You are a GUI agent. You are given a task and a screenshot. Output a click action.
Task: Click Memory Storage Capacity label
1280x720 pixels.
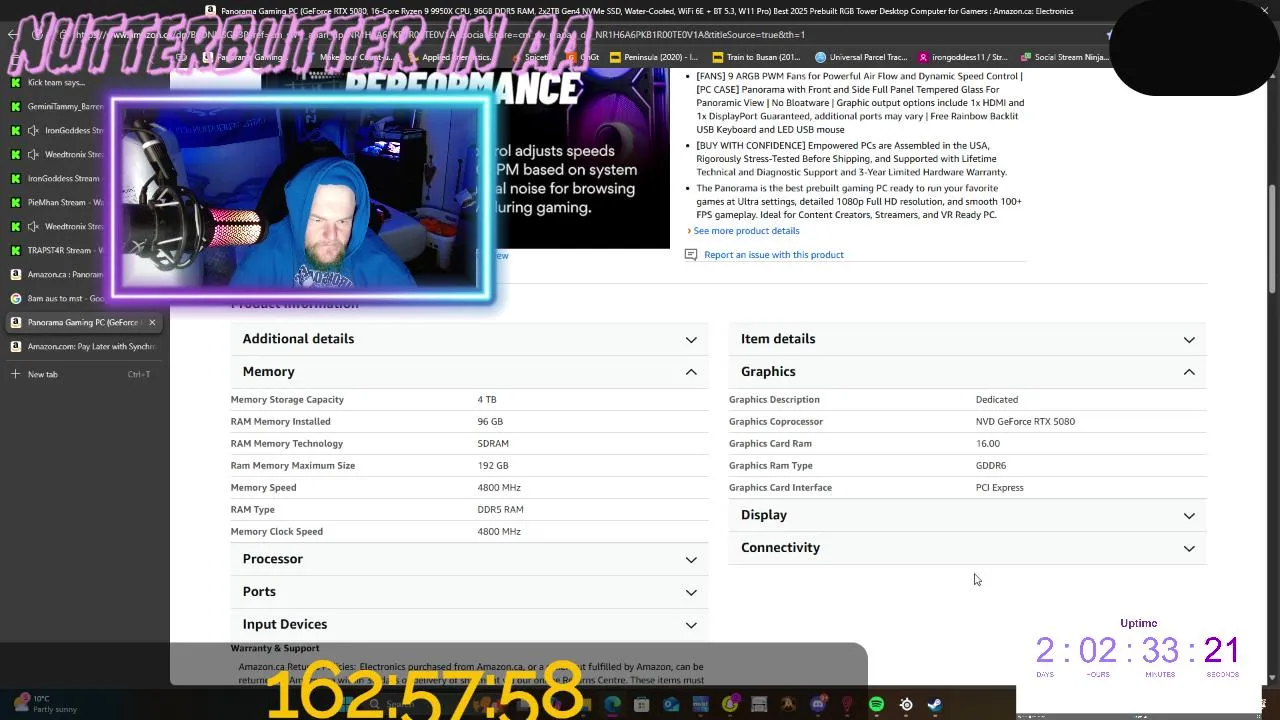coord(287,399)
